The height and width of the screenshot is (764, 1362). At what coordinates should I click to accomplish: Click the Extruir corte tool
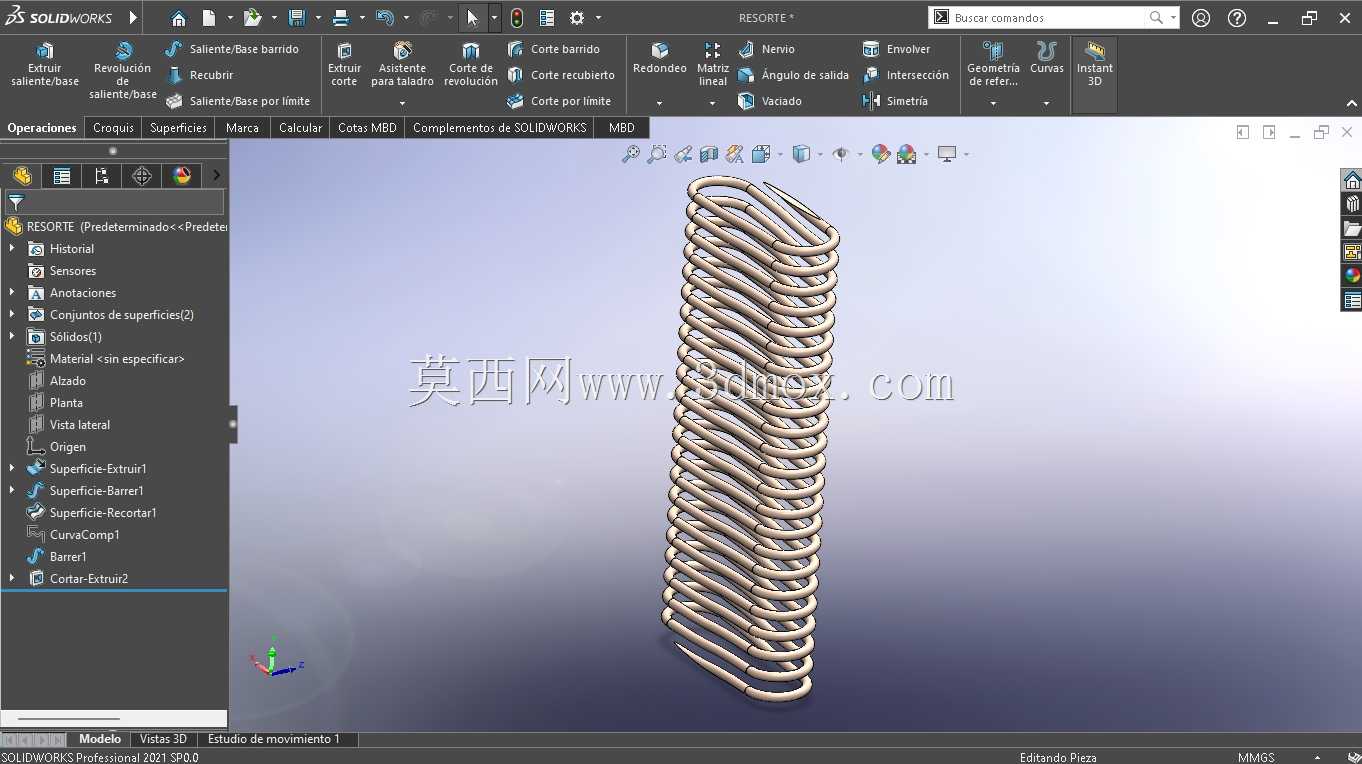[x=344, y=65]
